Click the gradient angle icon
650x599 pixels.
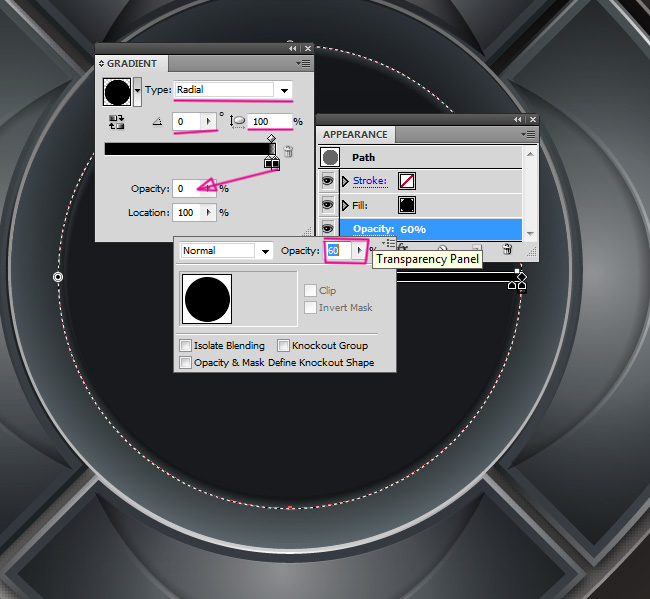coord(158,121)
